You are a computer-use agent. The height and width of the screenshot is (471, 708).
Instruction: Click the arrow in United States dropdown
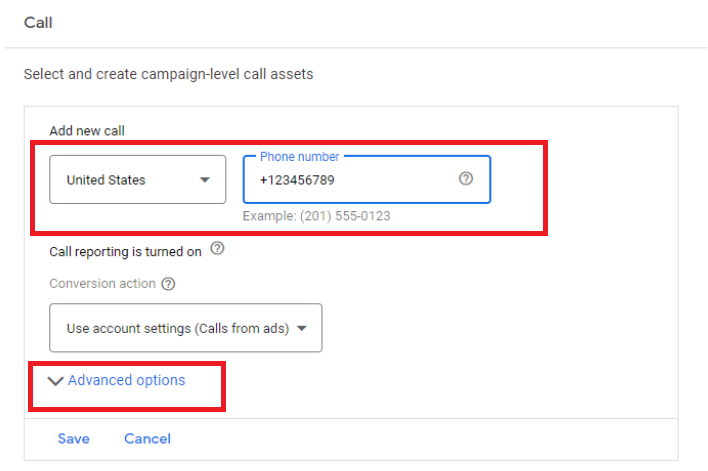[205, 180]
